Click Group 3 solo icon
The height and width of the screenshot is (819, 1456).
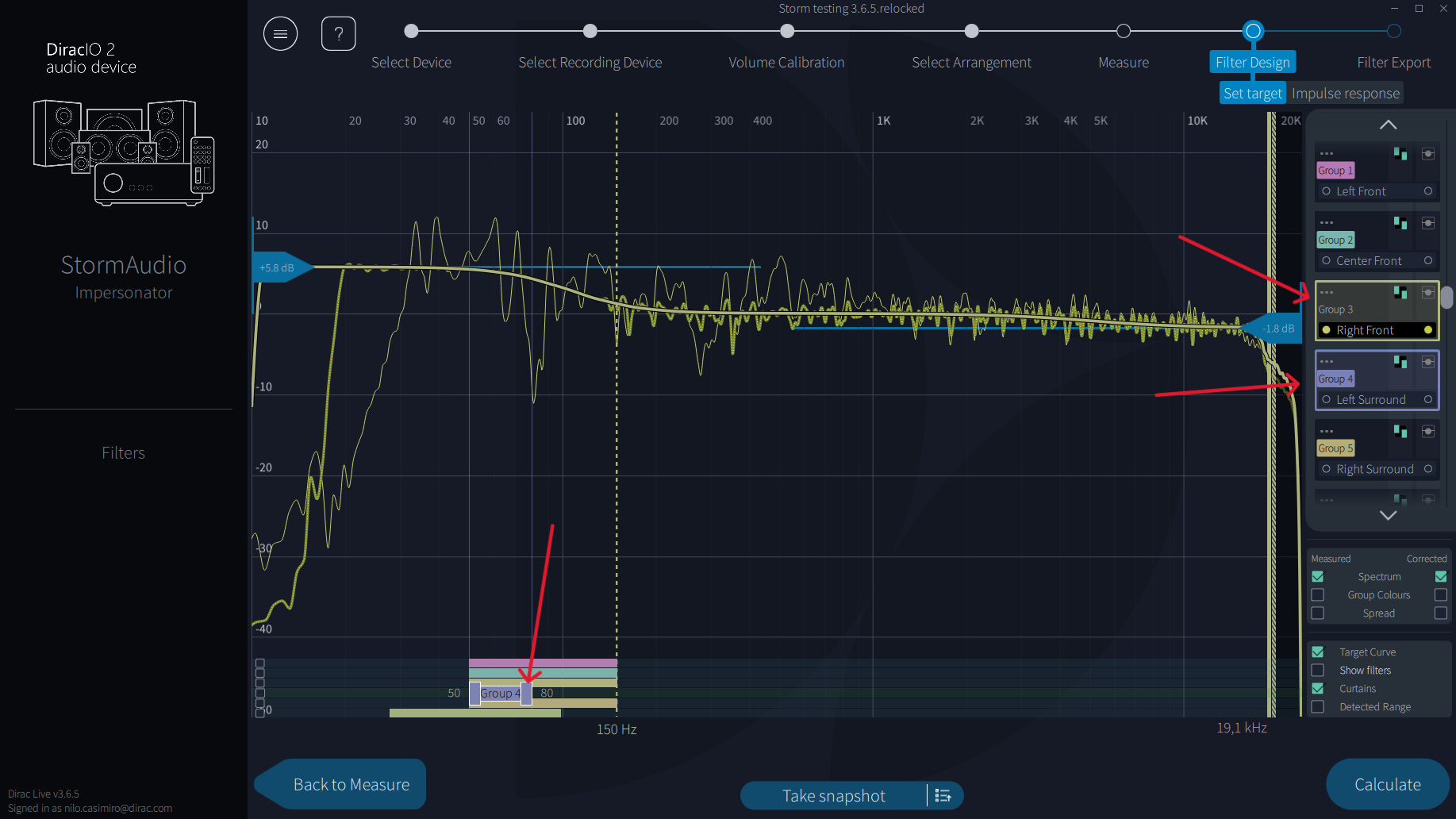[x=1428, y=293]
